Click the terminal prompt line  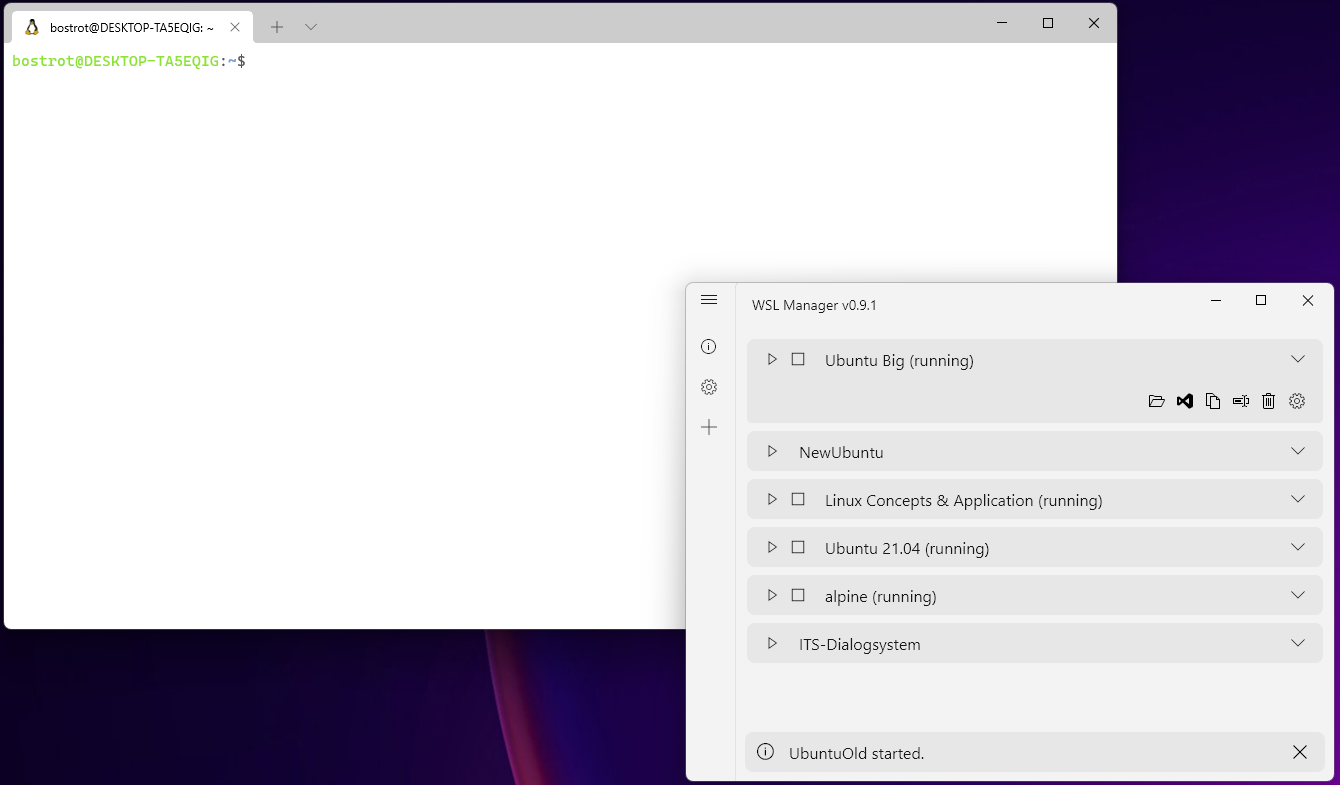(129, 61)
